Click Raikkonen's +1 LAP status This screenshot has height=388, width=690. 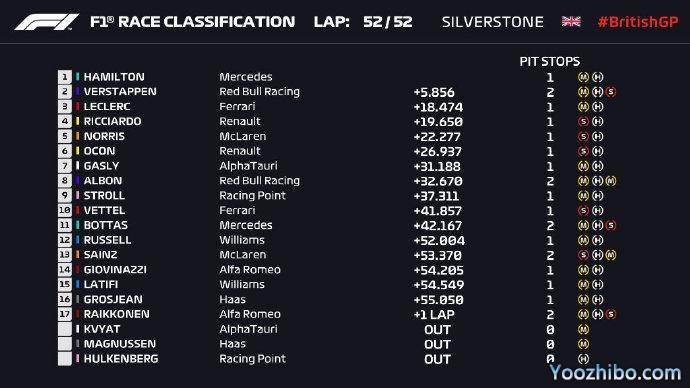coord(434,315)
